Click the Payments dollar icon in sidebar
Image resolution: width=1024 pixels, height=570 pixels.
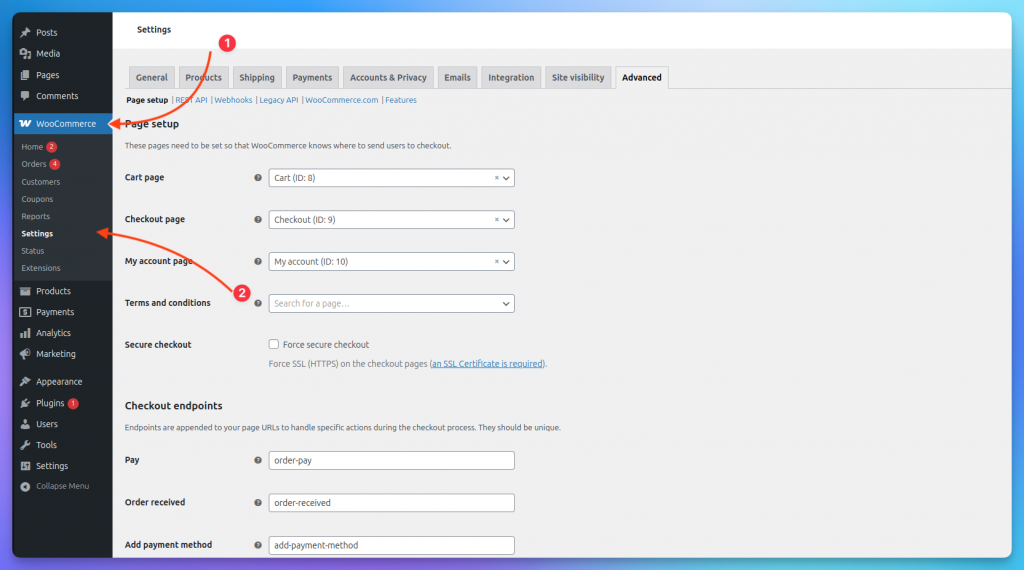click(x=25, y=312)
